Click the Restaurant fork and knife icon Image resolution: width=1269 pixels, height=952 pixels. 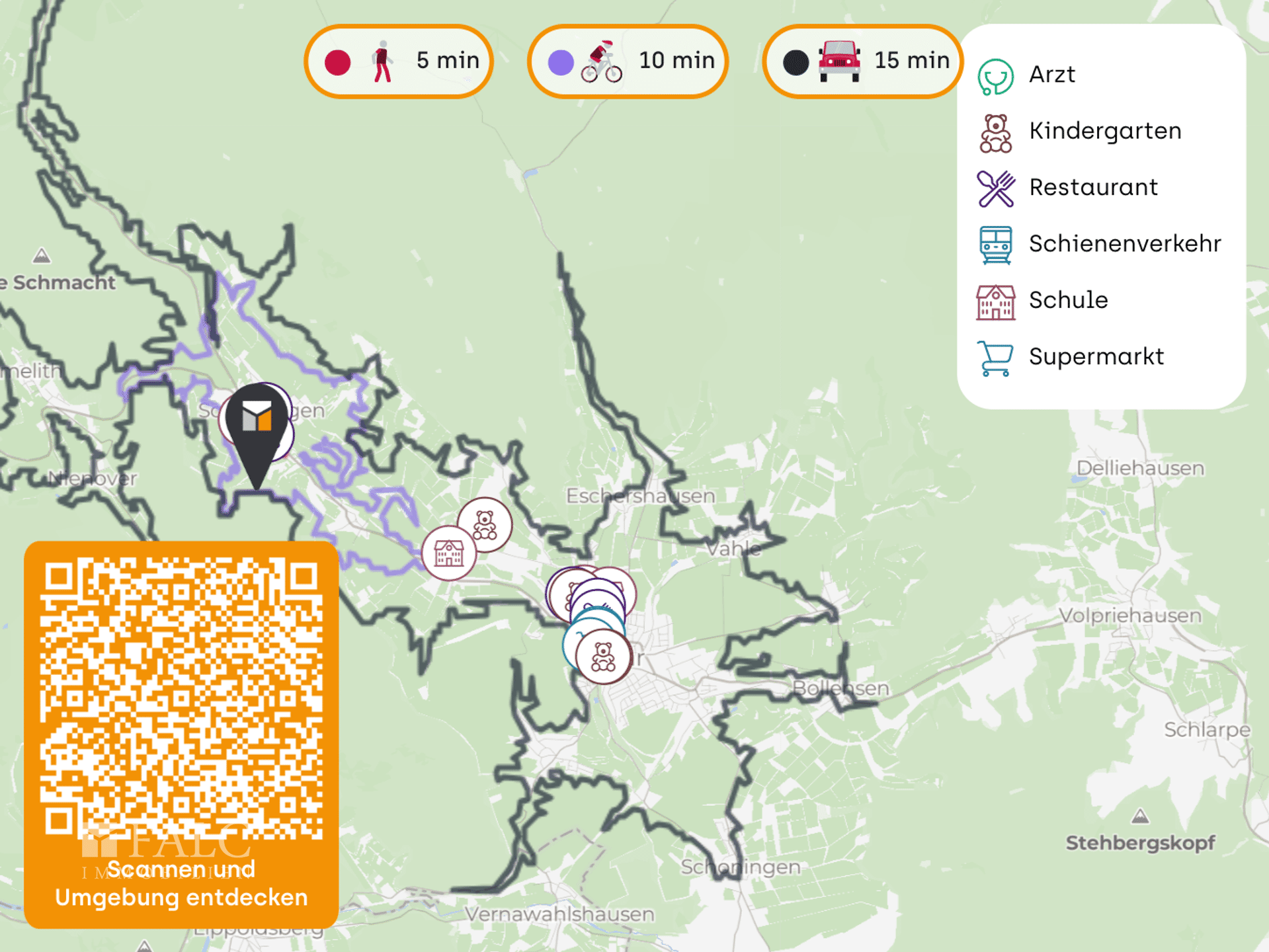[x=995, y=188]
